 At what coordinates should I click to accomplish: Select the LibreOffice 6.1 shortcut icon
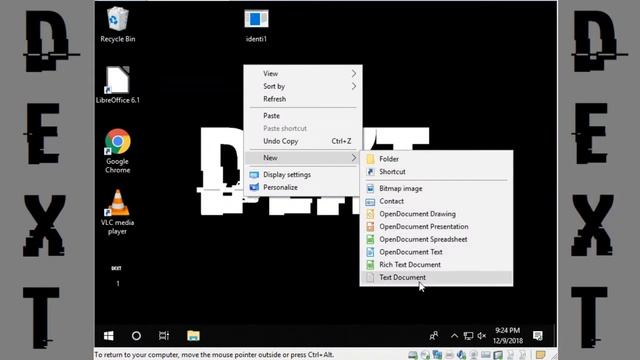(118, 85)
